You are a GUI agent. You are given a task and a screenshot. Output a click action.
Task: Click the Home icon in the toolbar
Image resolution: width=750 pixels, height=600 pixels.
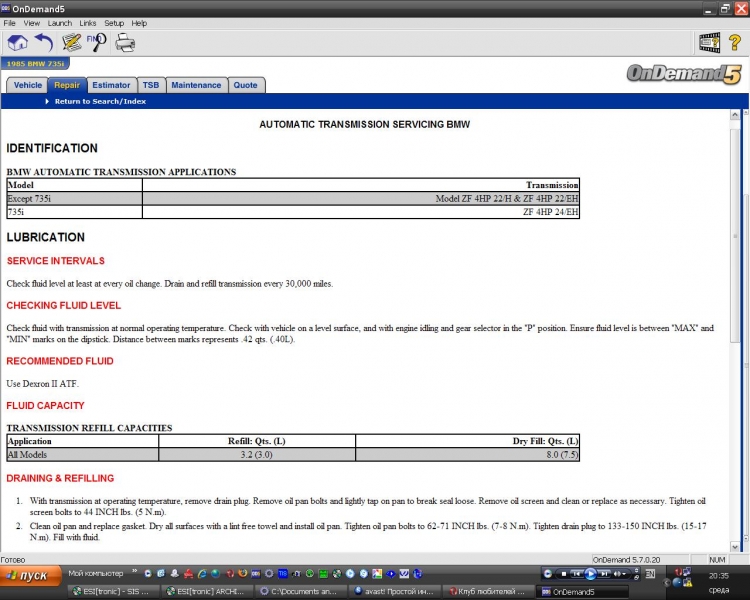(x=17, y=42)
